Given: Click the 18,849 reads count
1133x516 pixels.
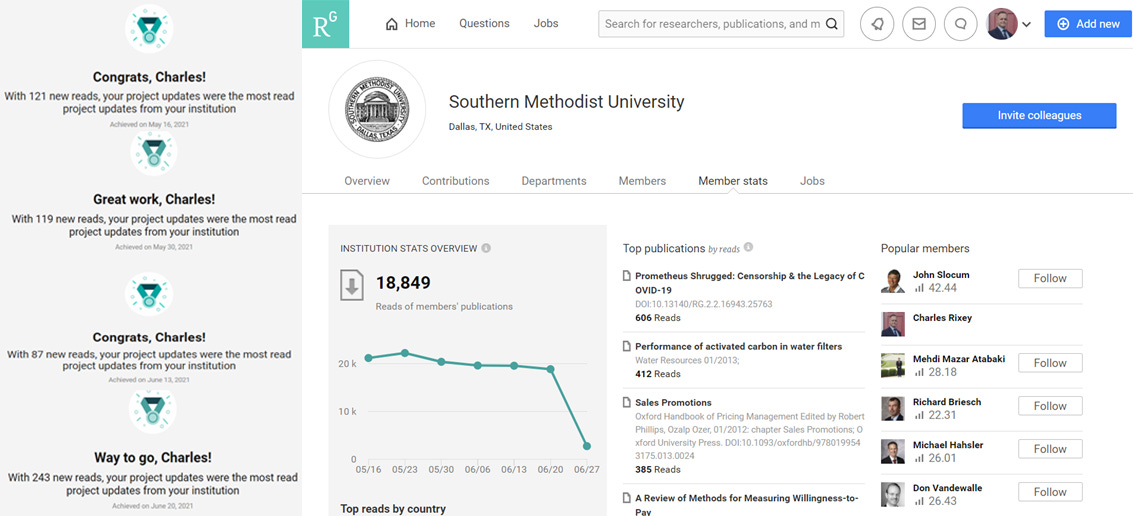Looking at the screenshot, I should click(x=403, y=283).
